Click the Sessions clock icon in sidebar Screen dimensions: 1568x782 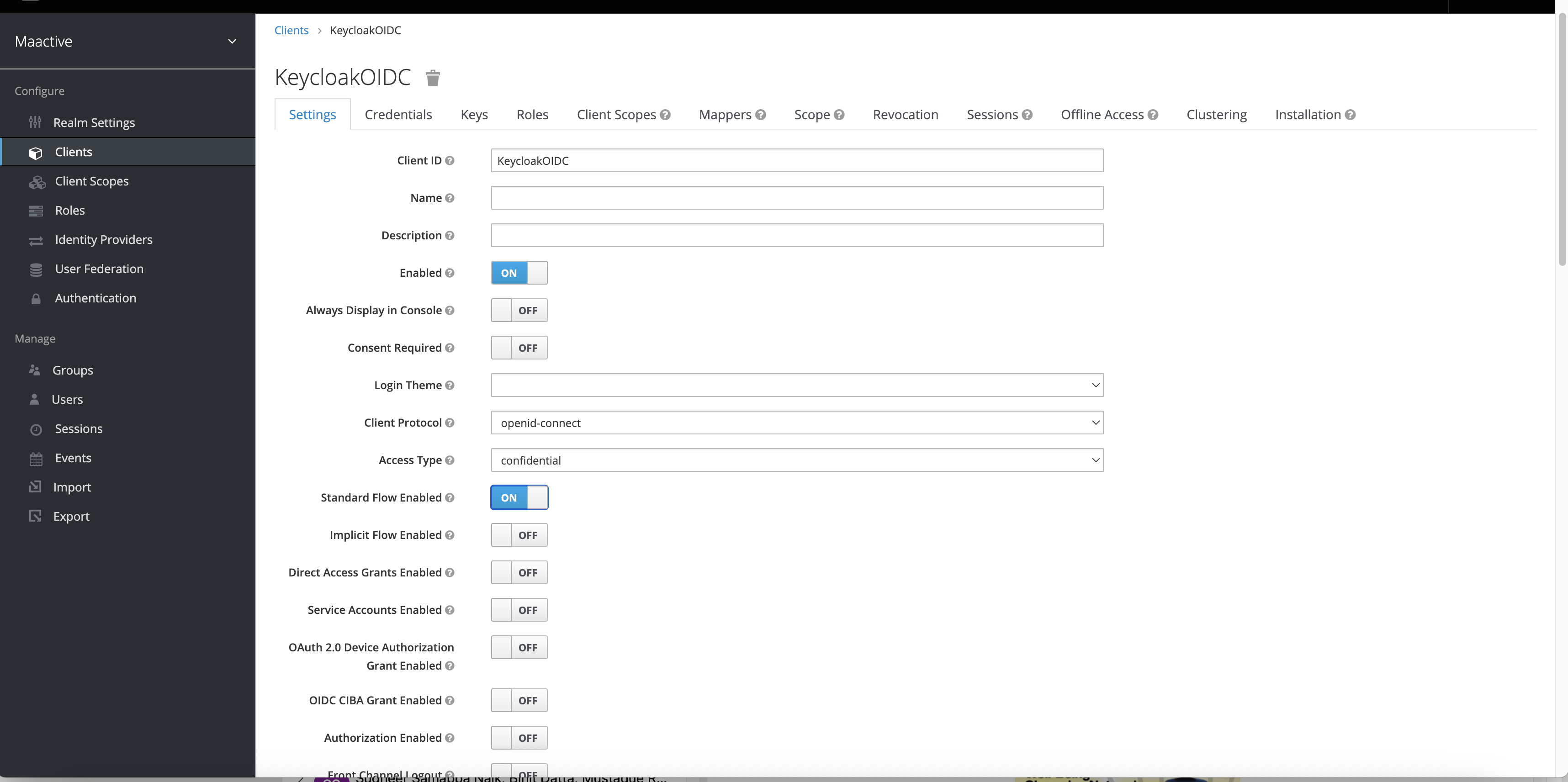(x=36, y=430)
